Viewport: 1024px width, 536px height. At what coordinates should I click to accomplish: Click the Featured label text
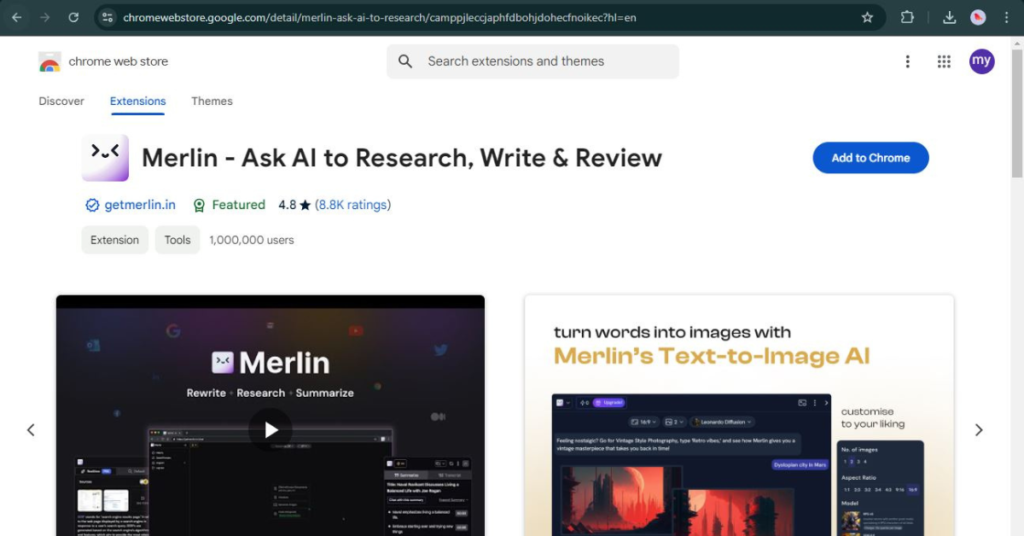pos(238,205)
